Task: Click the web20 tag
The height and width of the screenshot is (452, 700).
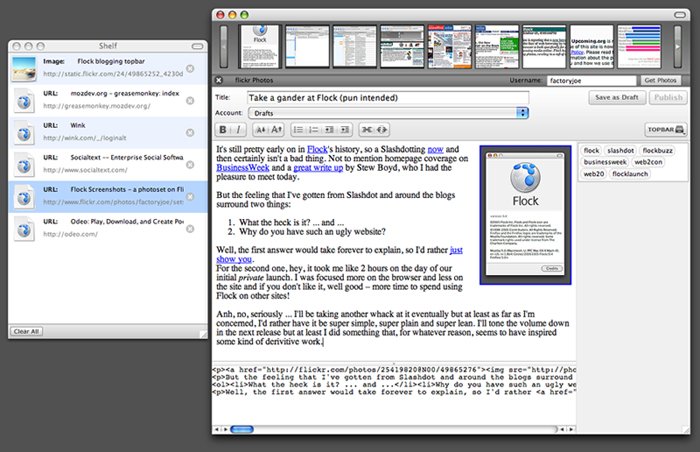Action: click(594, 174)
